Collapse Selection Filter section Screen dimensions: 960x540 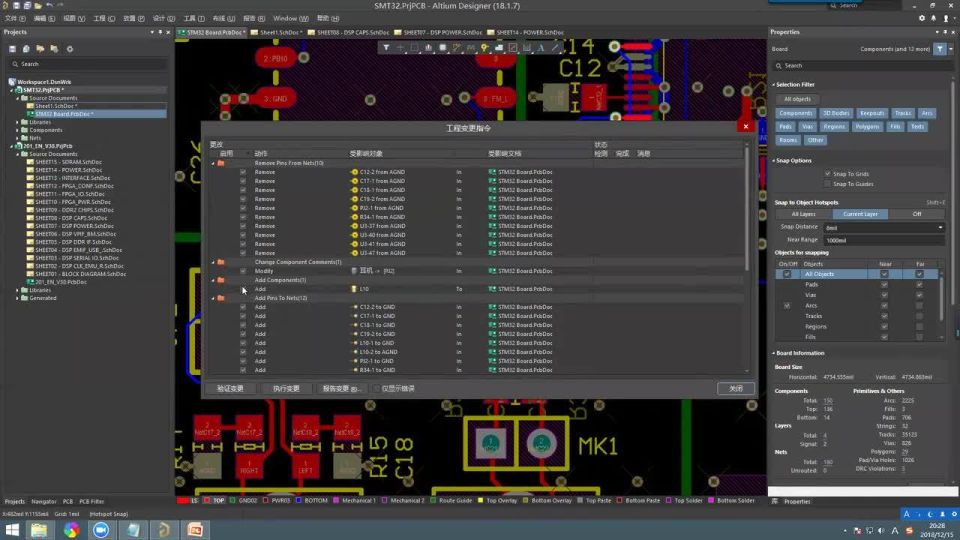pos(773,84)
